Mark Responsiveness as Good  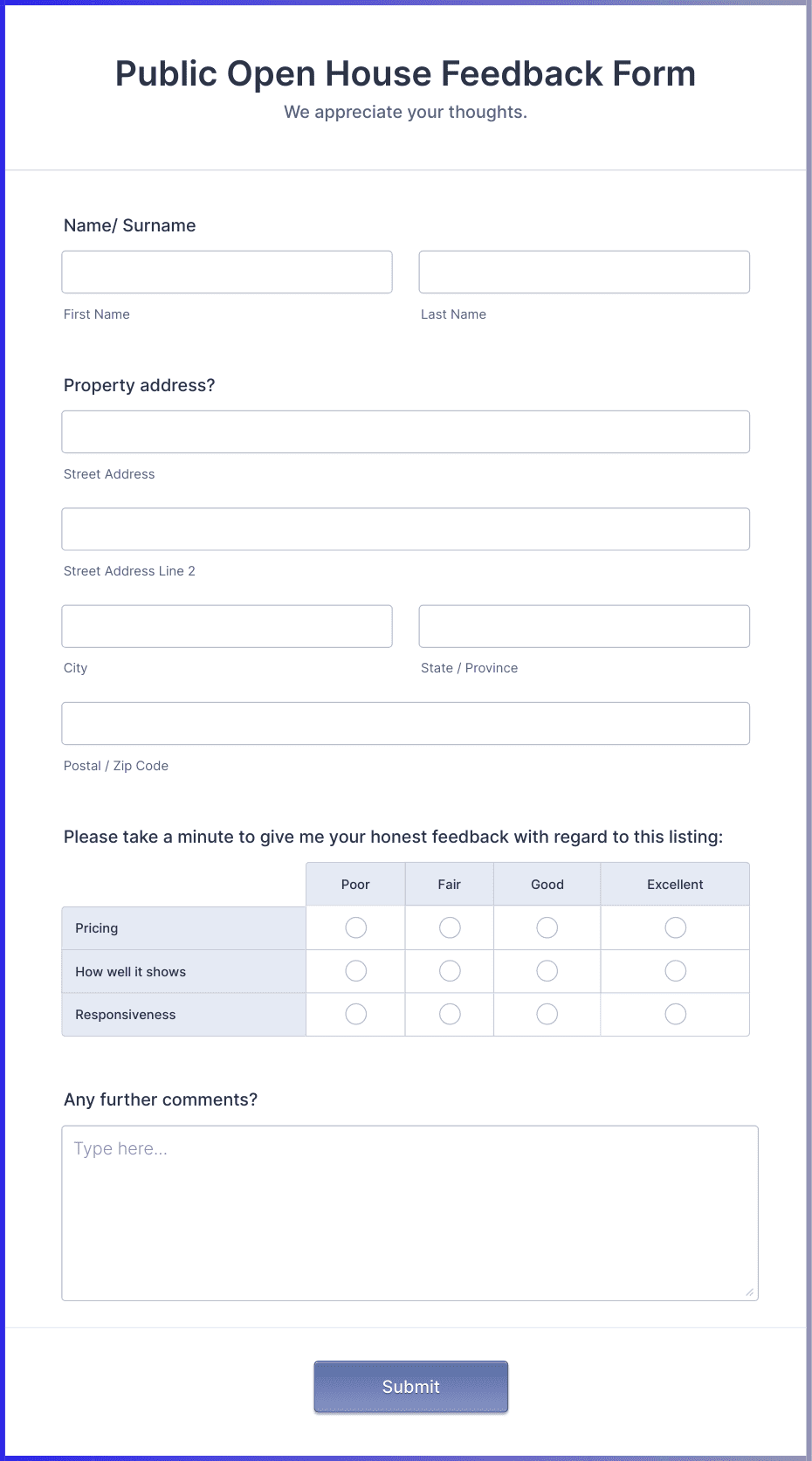[547, 1014]
